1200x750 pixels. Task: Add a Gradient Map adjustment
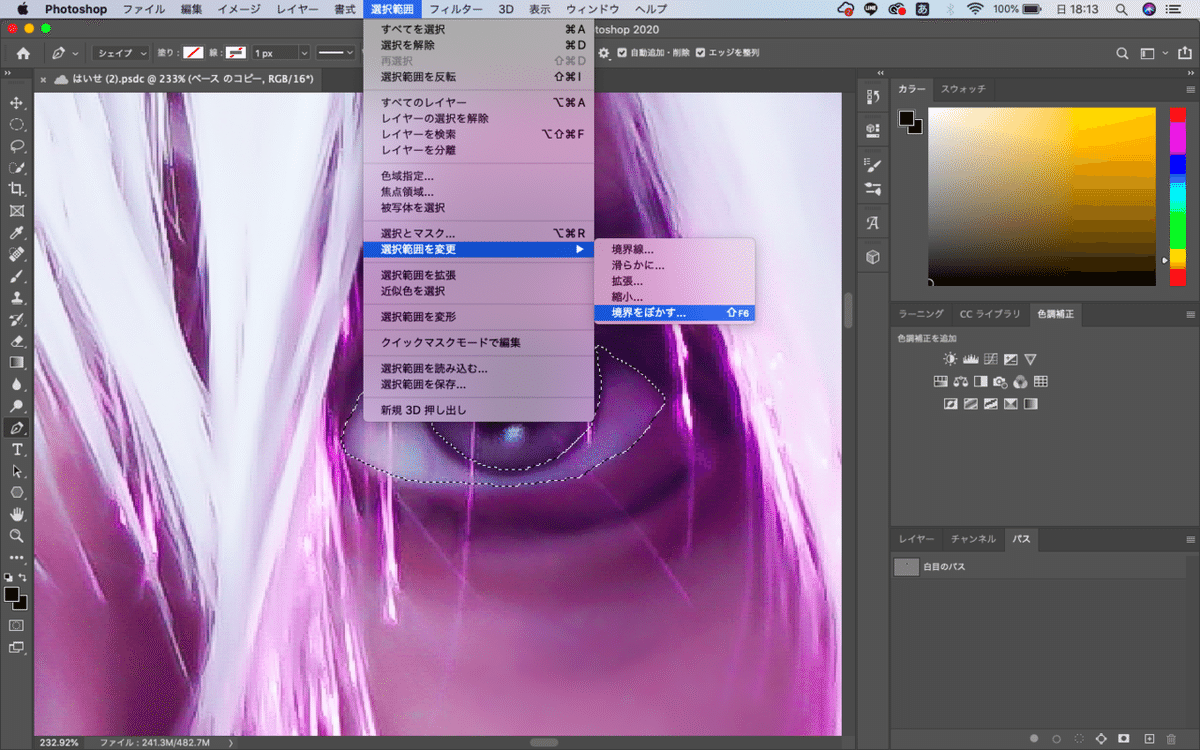(x=1030, y=404)
